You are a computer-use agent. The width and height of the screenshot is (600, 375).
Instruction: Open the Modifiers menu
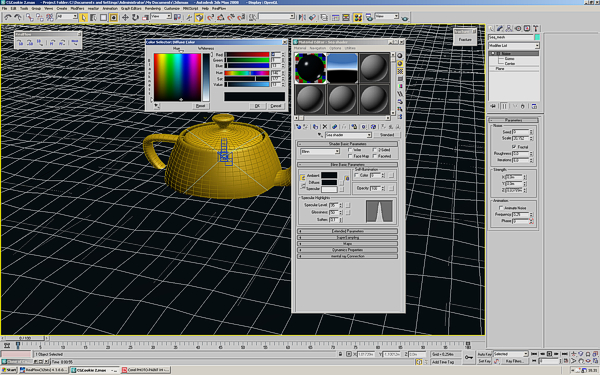77,8
